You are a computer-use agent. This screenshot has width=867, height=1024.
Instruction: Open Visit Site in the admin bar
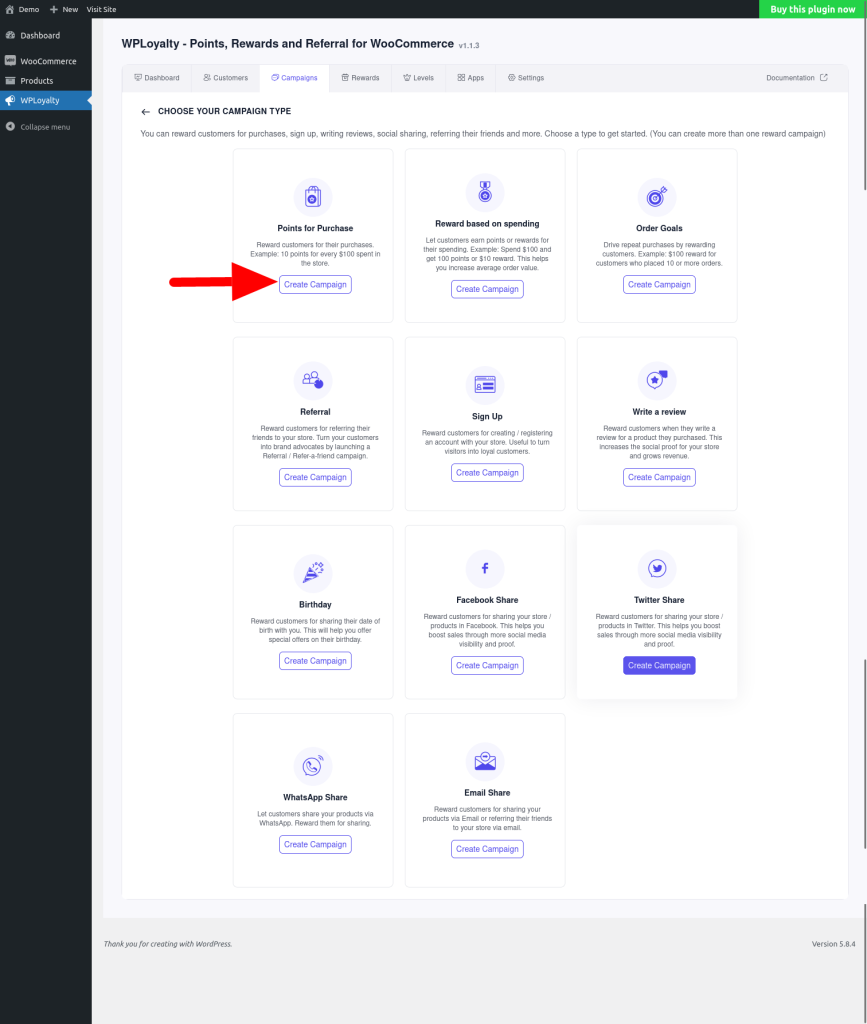(x=101, y=9)
